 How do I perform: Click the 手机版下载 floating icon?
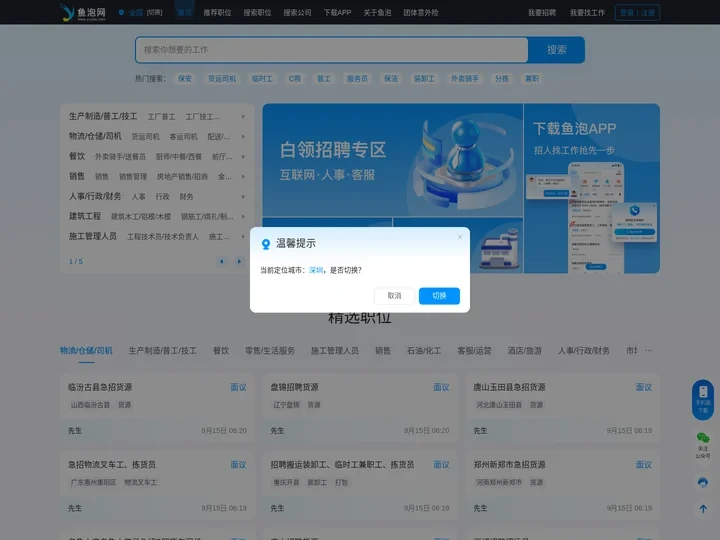[703, 399]
